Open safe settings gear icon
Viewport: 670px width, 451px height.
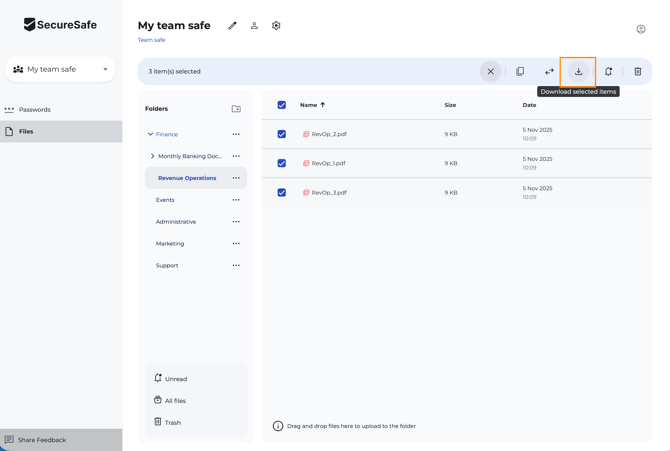point(276,26)
